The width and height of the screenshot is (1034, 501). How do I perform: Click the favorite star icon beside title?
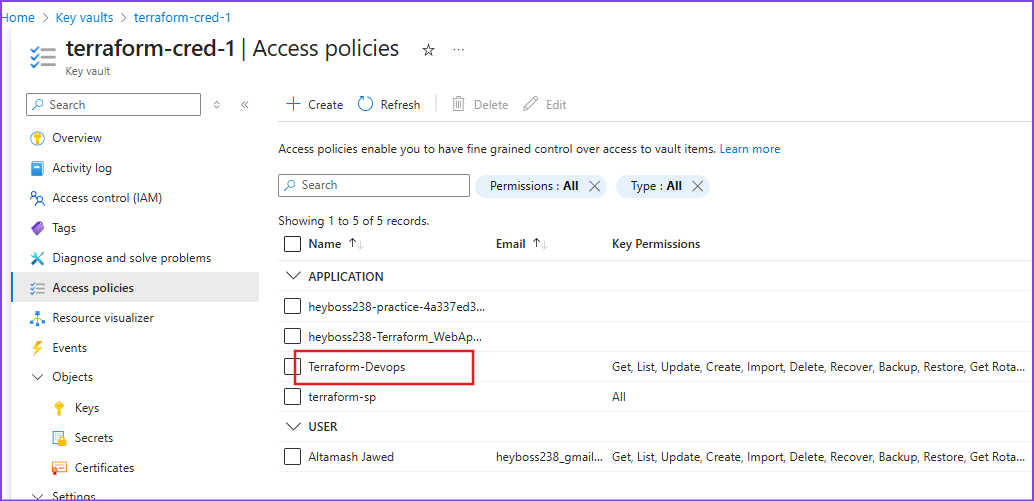pyautogui.click(x=428, y=50)
